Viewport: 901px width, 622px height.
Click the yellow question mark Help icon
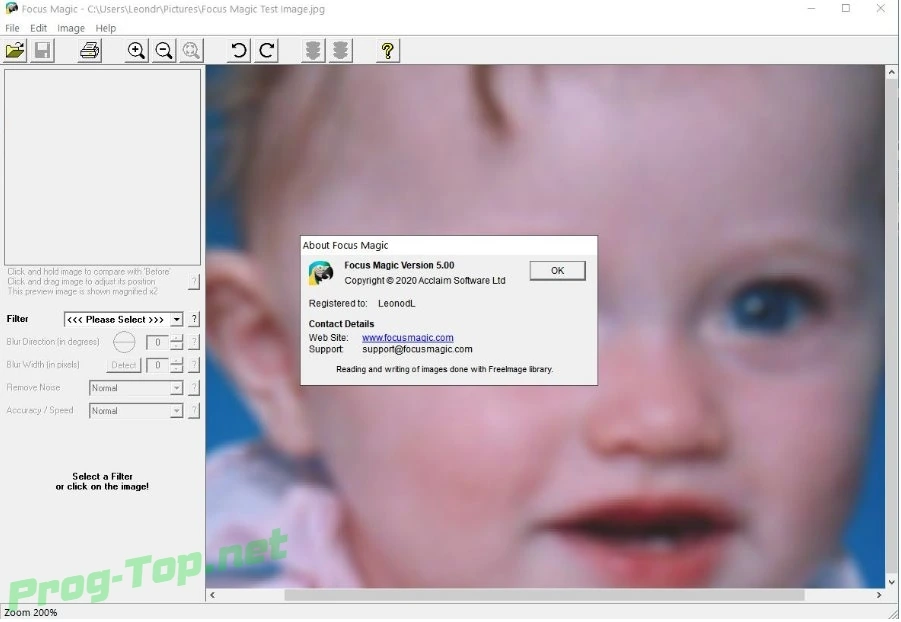[x=387, y=51]
